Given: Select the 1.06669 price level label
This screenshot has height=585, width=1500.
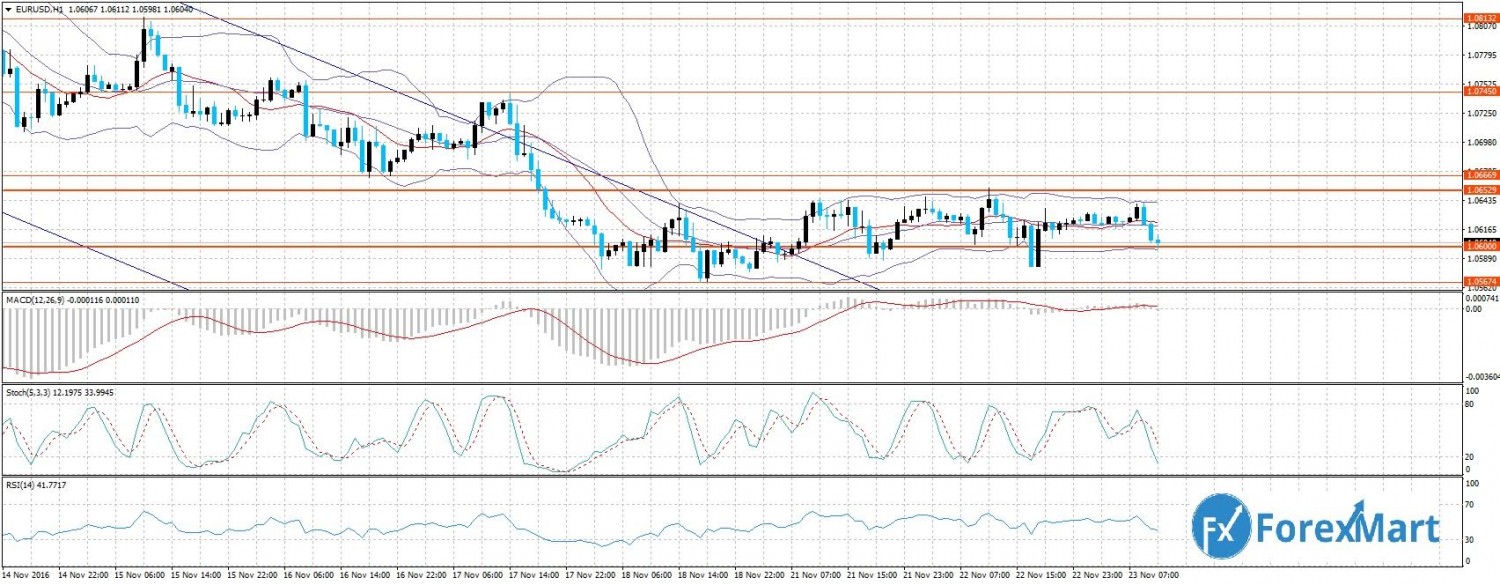Looking at the screenshot, I should (x=1479, y=175).
